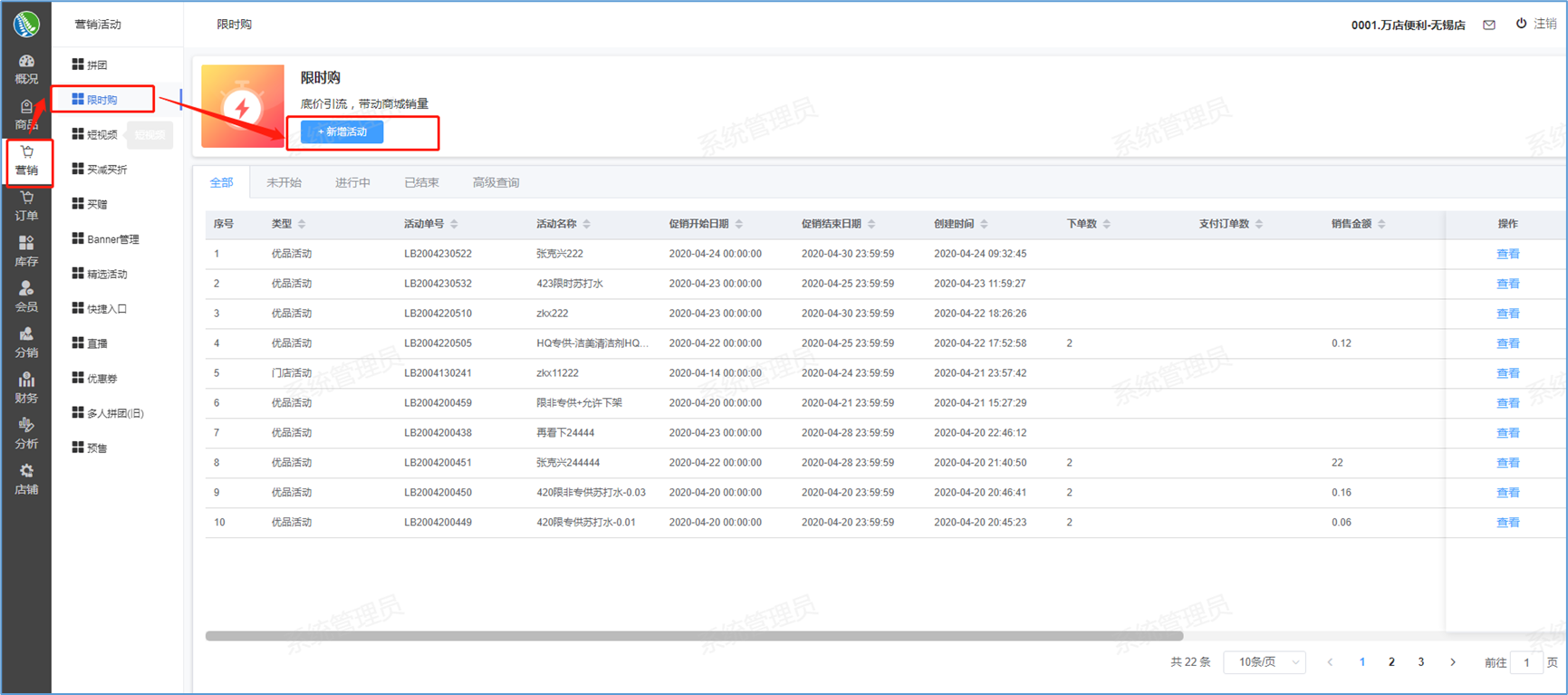Sort the table by 下单数 column
The height and width of the screenshot is (695, 1568).
(1106, 224)
